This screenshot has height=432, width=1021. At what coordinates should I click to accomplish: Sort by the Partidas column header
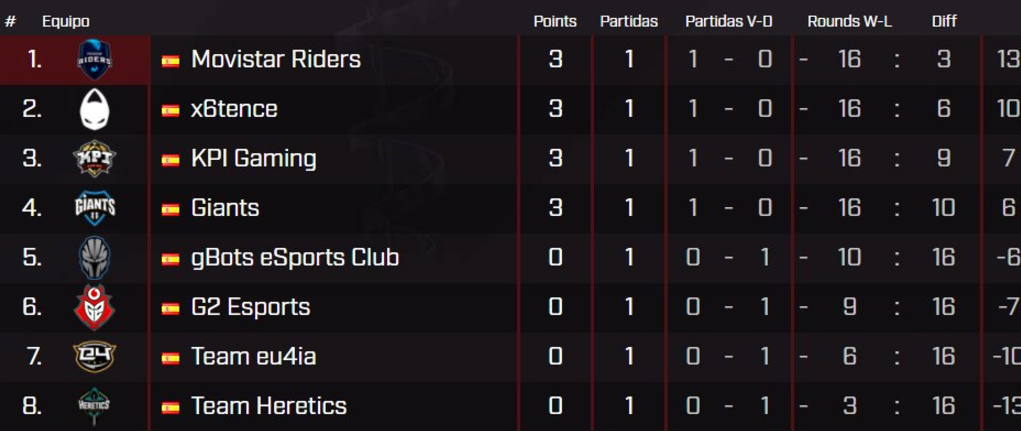[x=629, y=22]
